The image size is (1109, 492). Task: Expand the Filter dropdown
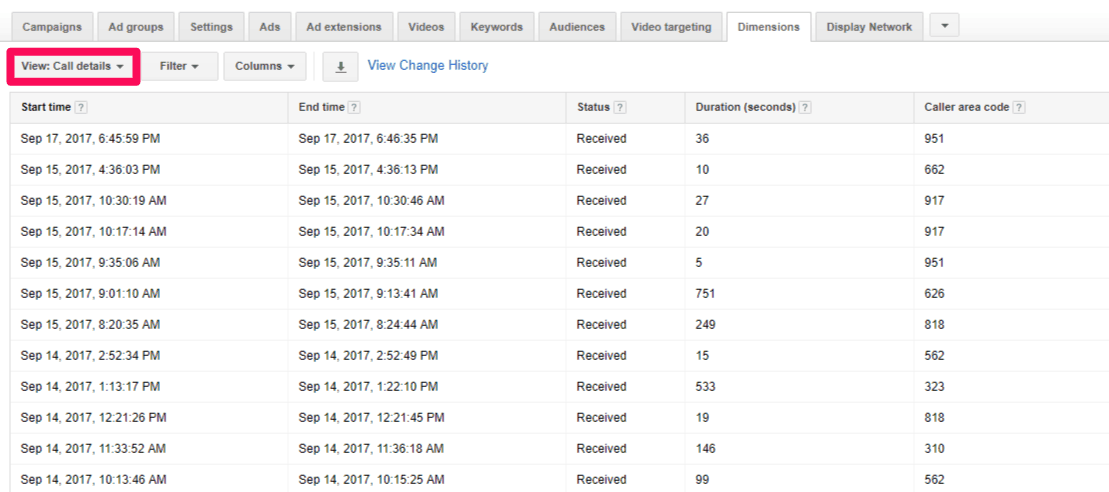pyautogui.click(x=180, y=67)
